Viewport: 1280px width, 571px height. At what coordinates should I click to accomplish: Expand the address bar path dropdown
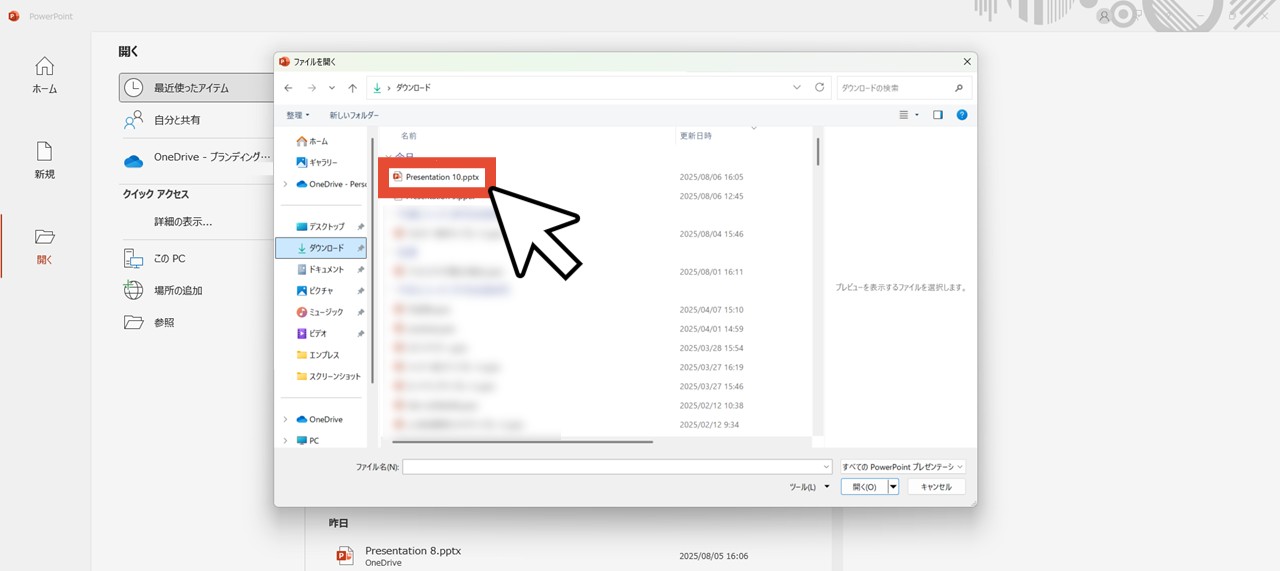pos(797,88)
